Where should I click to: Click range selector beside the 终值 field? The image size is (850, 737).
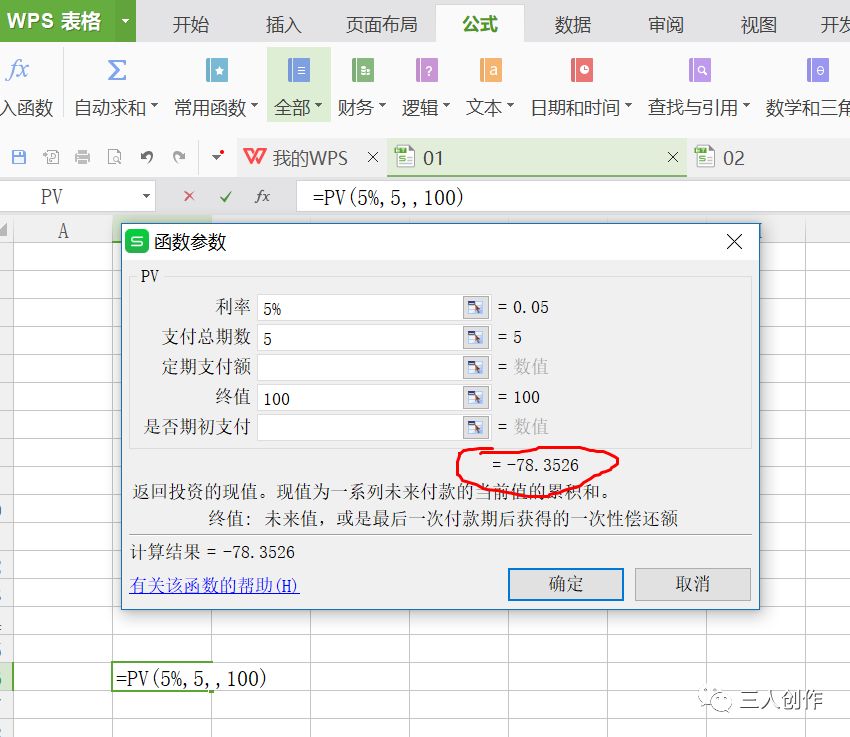[x=475, y=398]
